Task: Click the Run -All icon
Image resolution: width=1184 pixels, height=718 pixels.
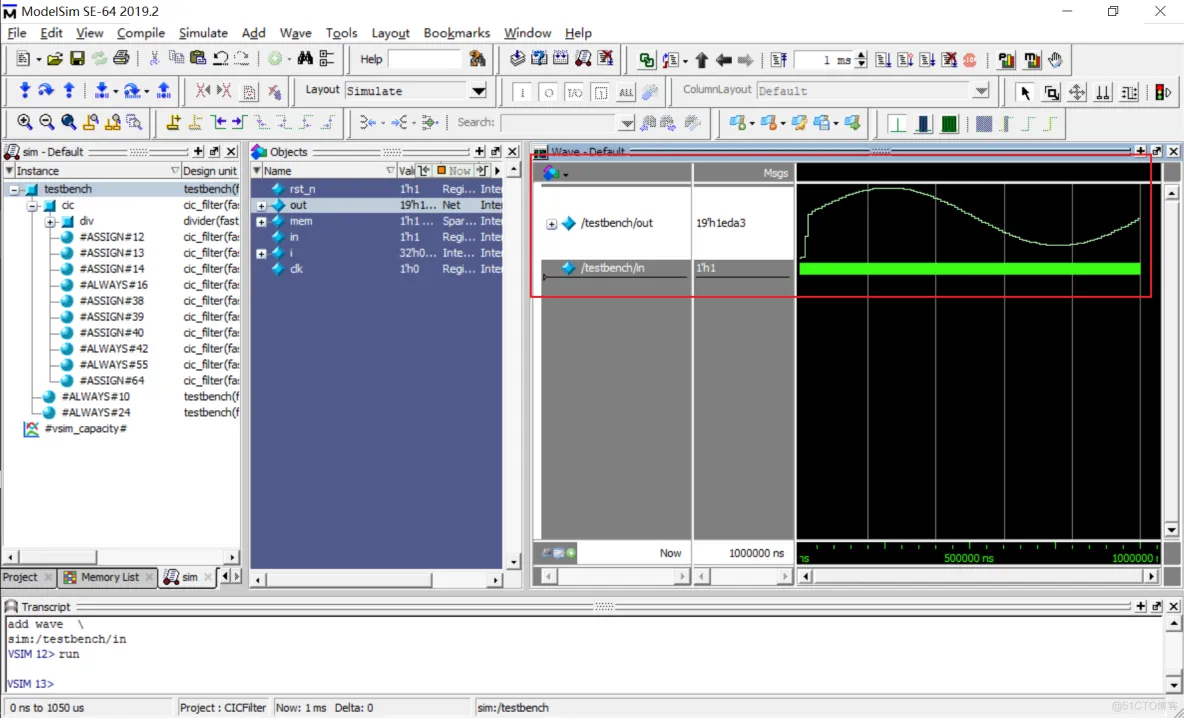Action: click(927, 60)
